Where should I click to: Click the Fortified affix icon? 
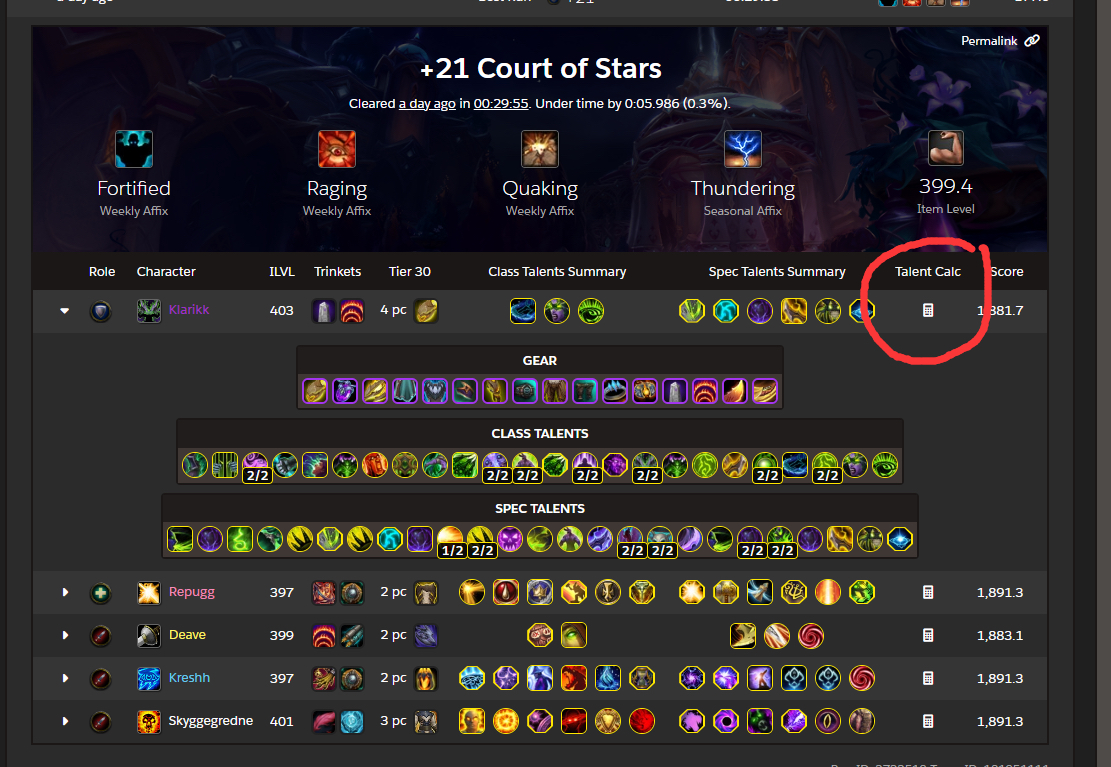tap(134, 149)
